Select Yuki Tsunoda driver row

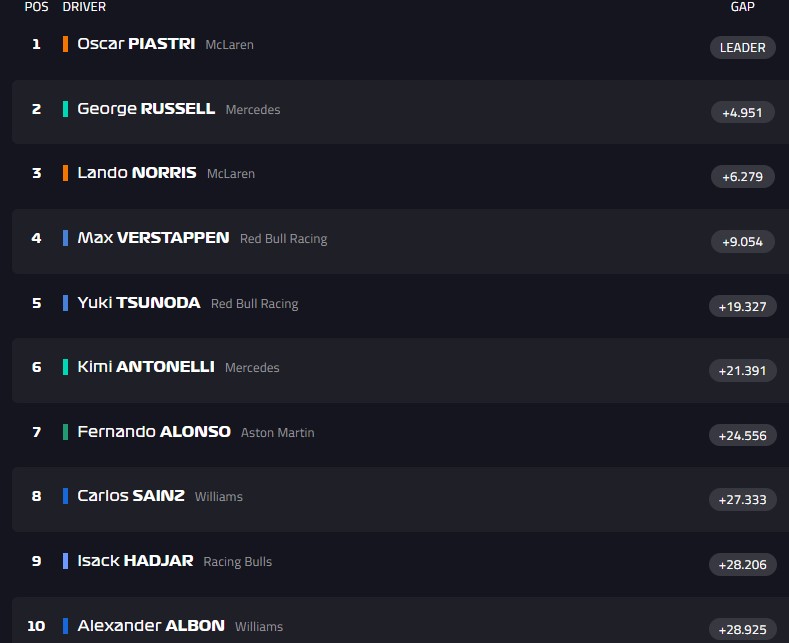pos(138,303)
